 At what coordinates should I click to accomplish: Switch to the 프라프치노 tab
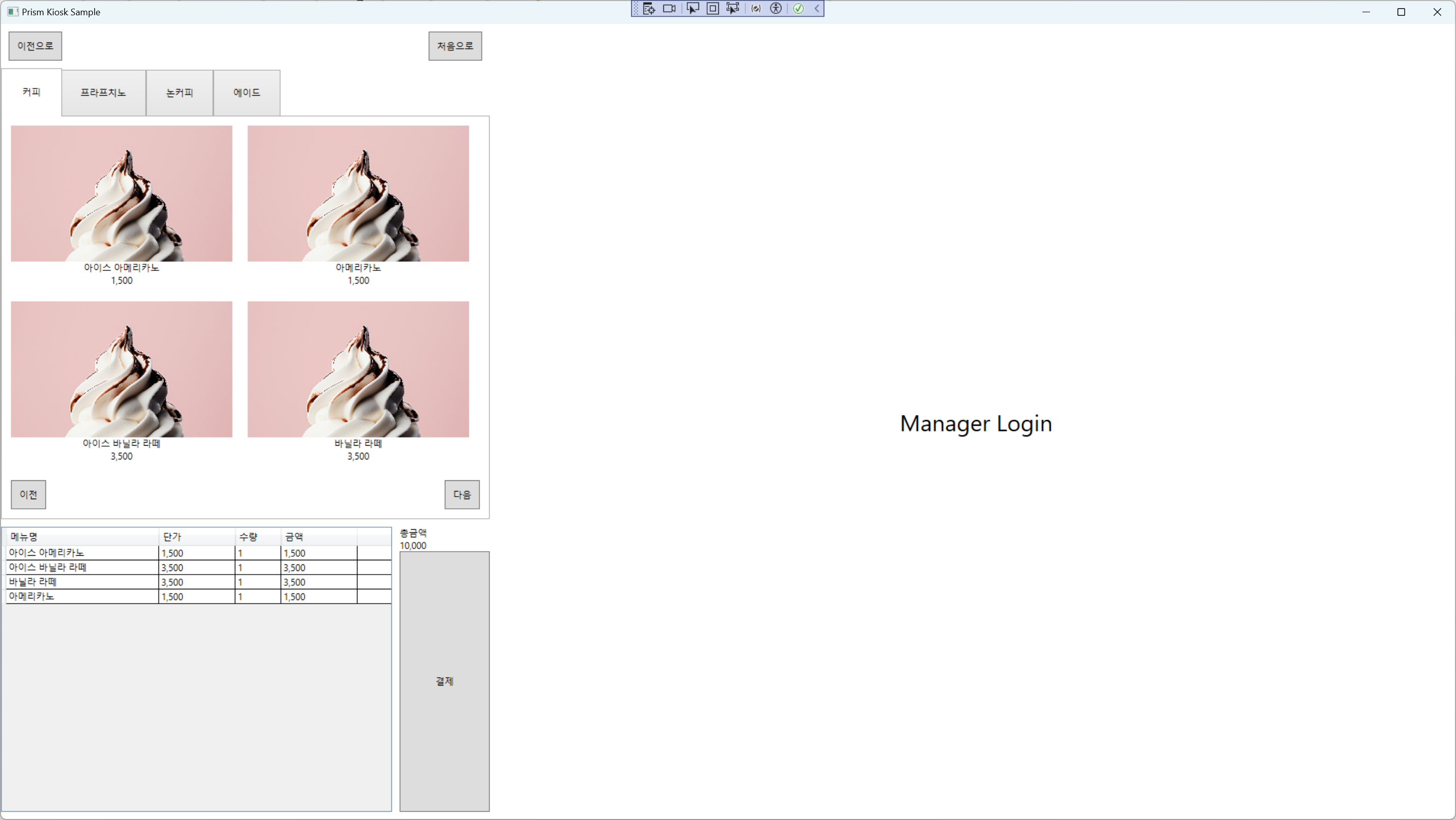coord(103,93)
